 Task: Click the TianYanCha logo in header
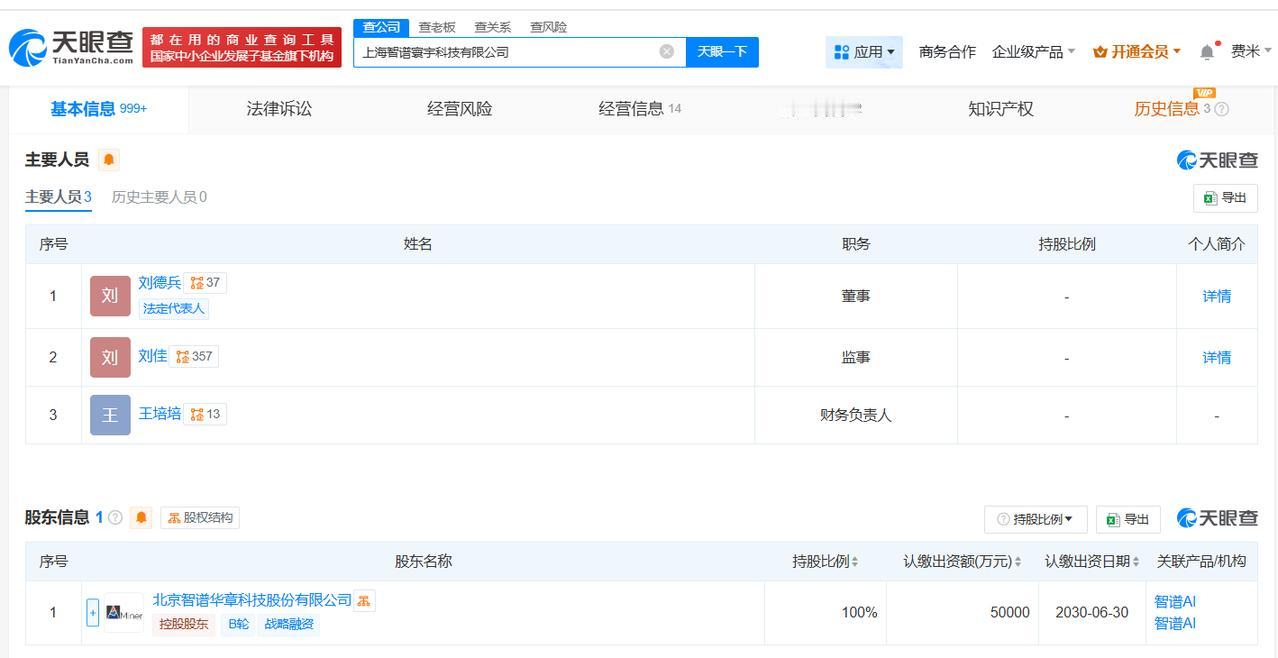71,46
